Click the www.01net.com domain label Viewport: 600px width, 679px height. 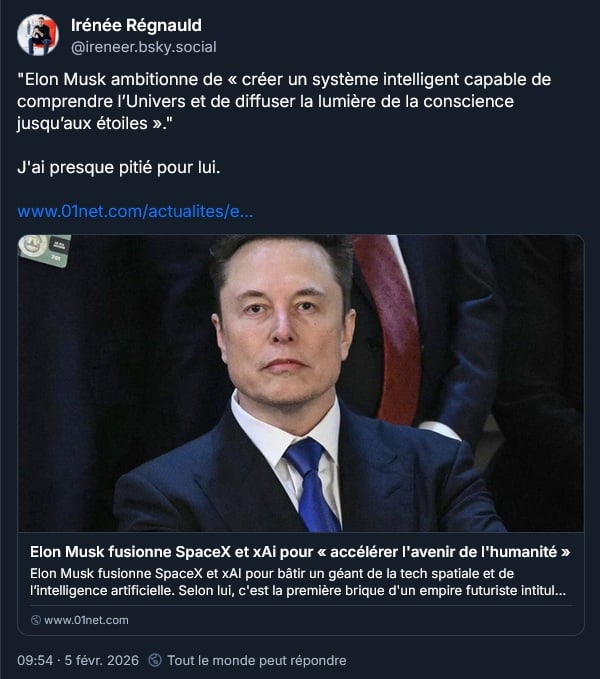[x=86, y=620]
